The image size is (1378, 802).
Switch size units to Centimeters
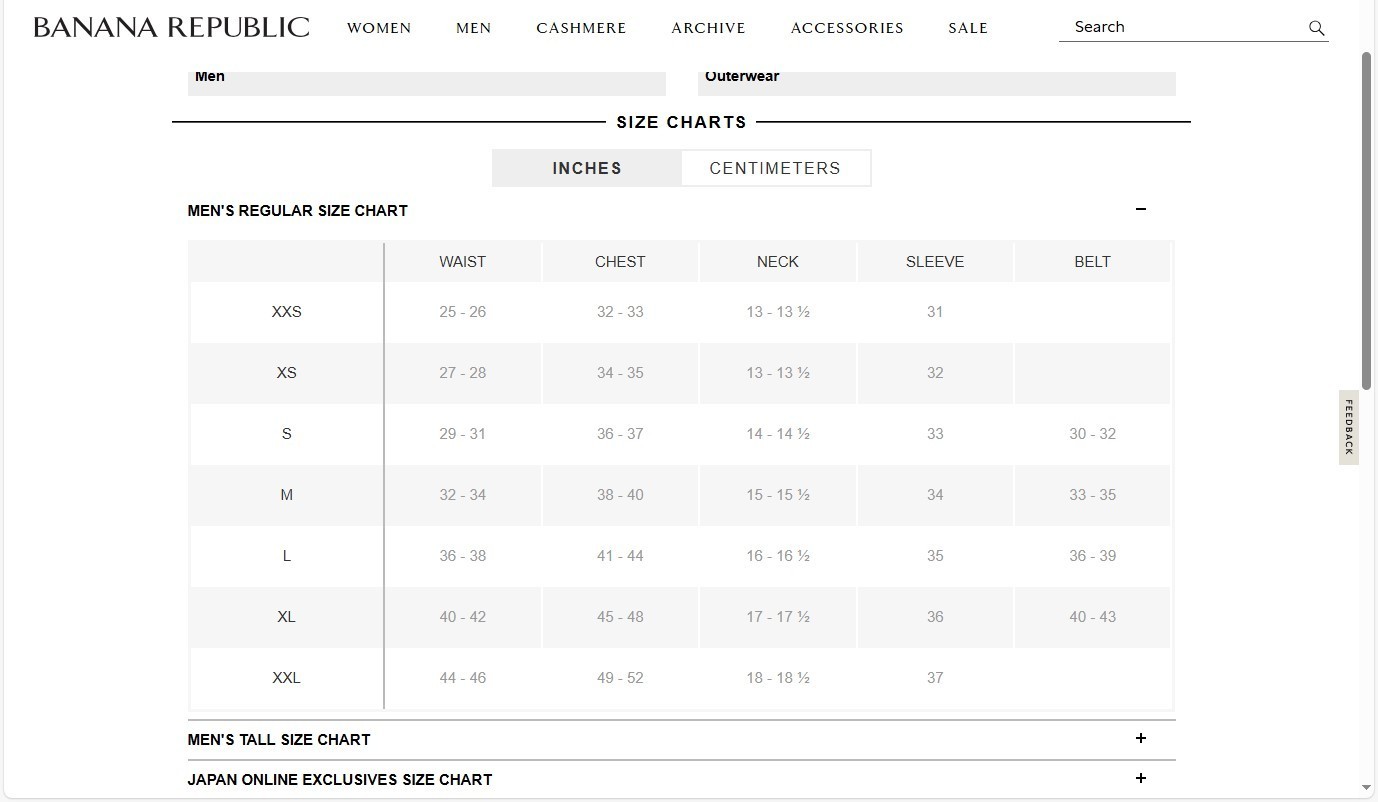(775, 168)
